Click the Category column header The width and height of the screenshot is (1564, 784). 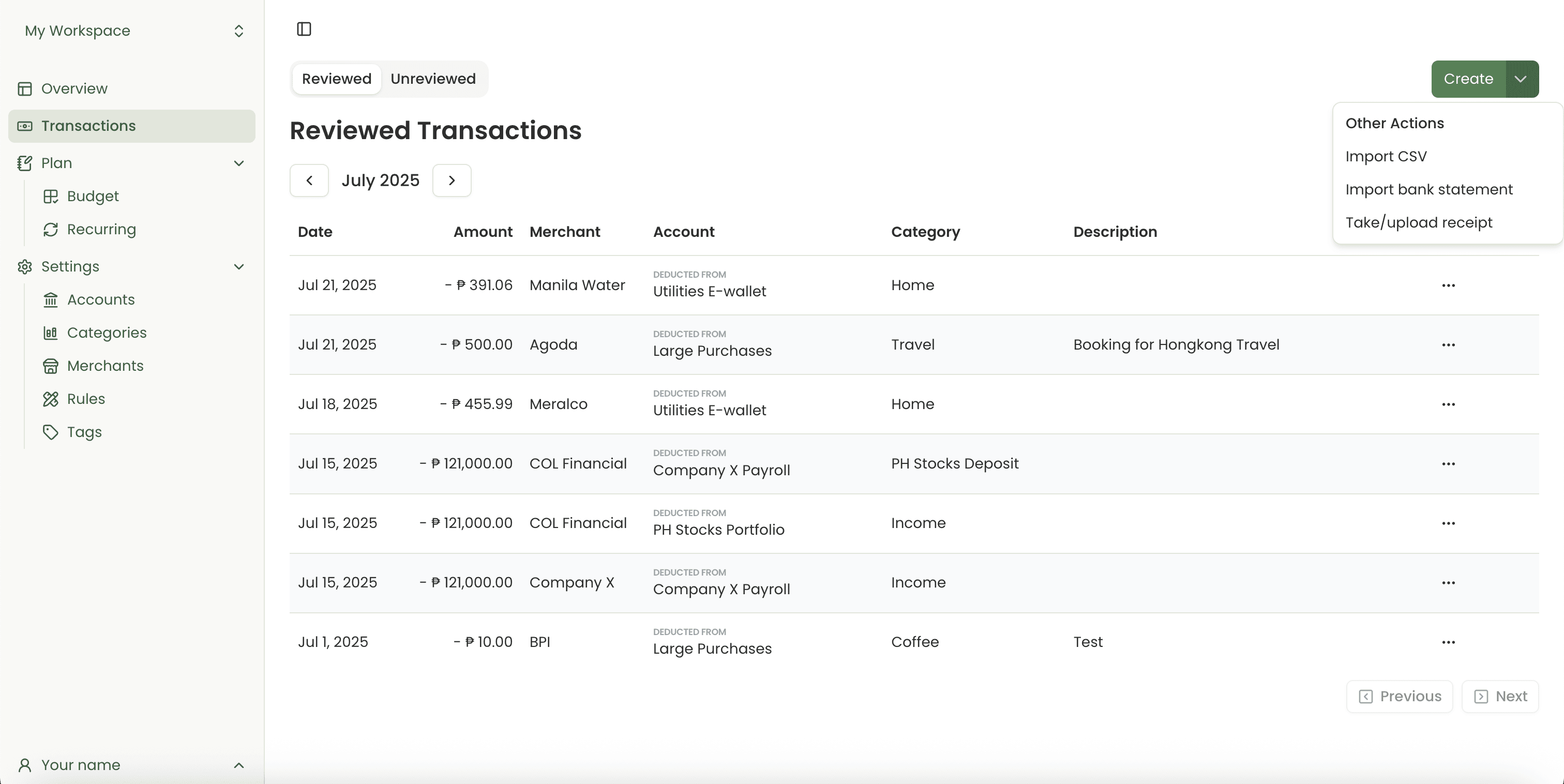(925, 232)
